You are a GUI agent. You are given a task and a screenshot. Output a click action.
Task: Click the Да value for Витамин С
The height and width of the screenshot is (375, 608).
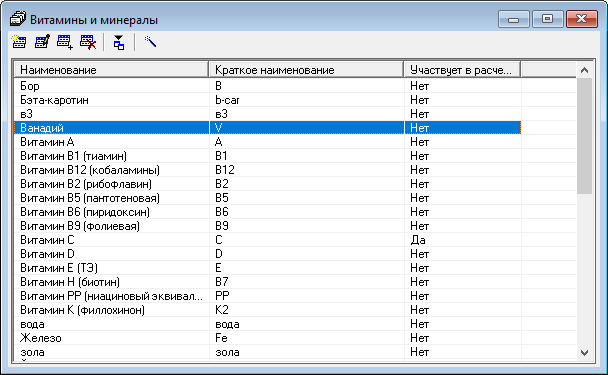coord(463,240)
